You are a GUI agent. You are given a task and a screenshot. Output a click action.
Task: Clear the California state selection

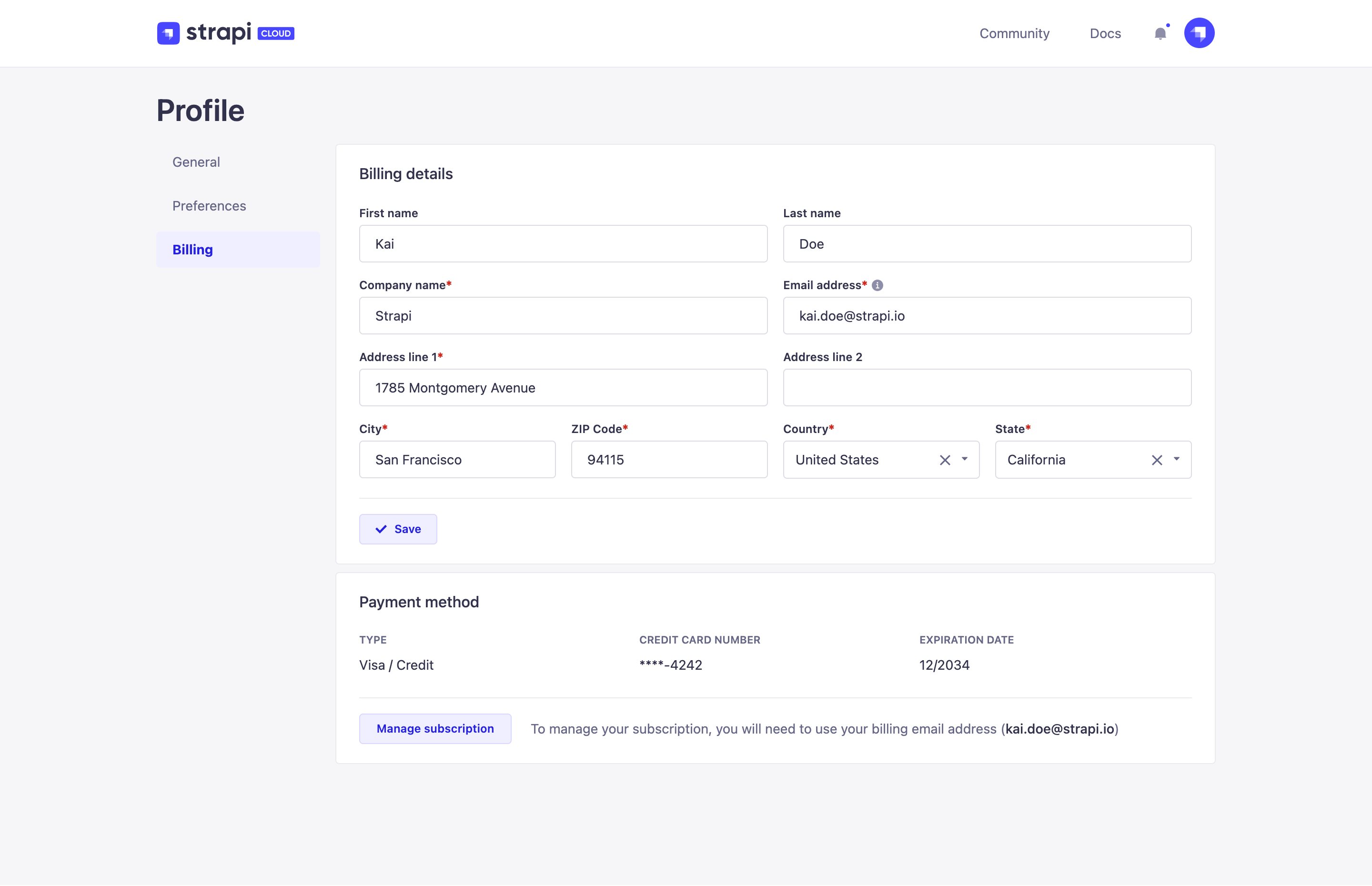1157,460
